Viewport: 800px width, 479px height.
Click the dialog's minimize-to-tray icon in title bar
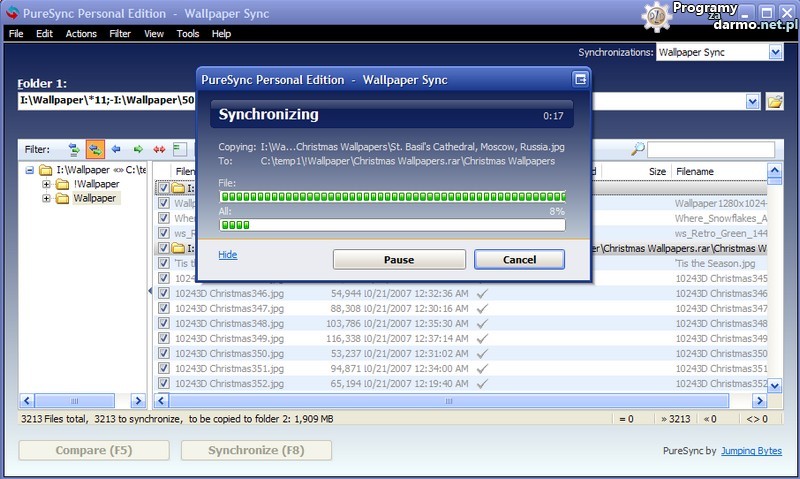578,79
